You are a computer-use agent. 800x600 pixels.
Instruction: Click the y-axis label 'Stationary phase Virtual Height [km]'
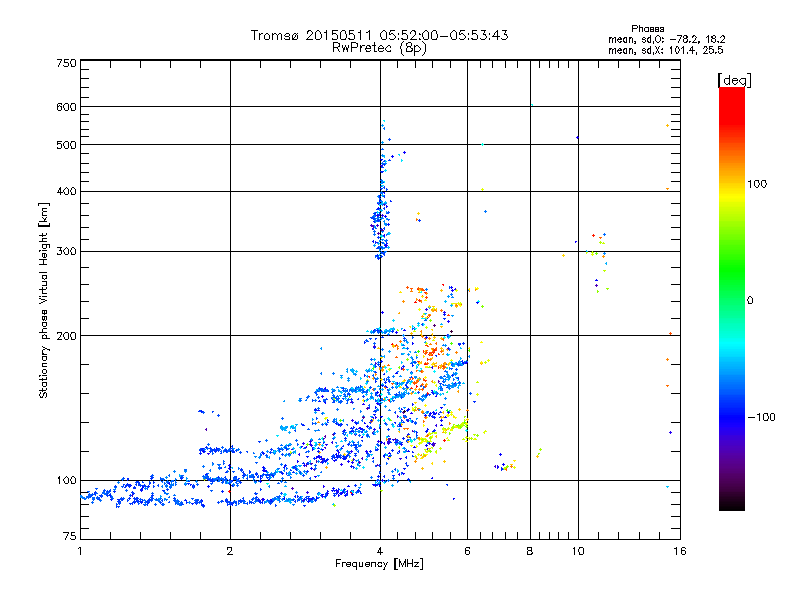click(x=43, y=300)
